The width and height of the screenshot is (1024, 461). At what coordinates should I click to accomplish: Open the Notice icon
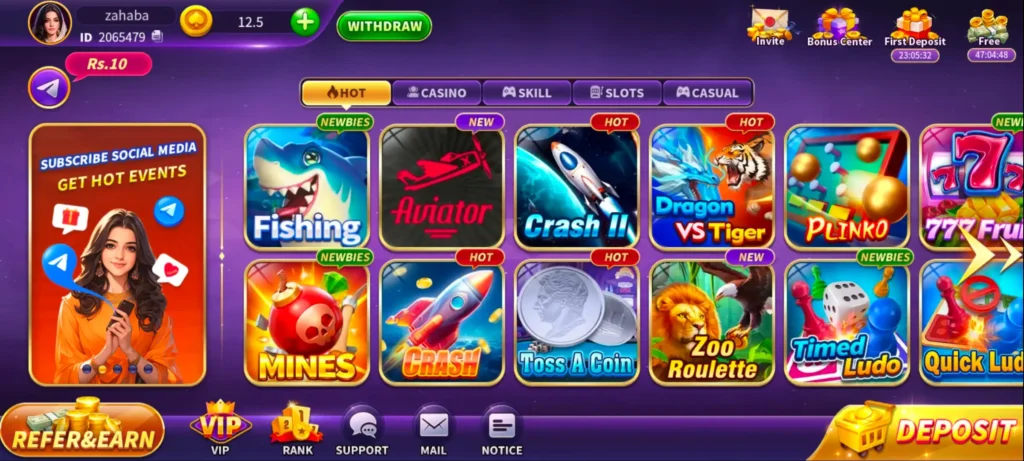coord(502,426)
